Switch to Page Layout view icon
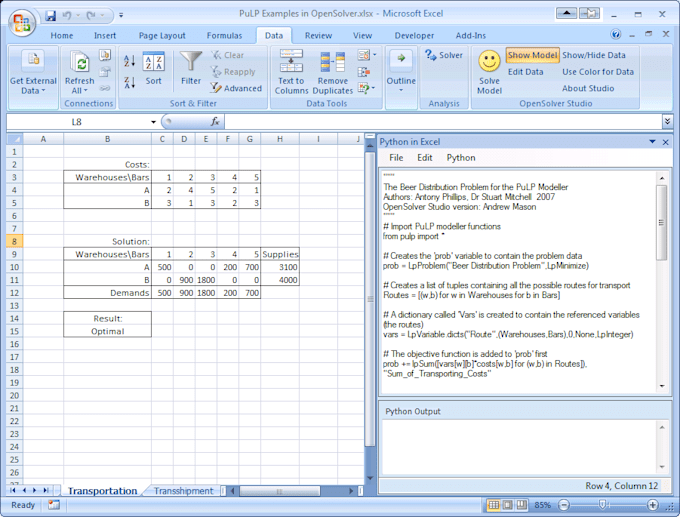The image size is (680, 517). (508, 505)
